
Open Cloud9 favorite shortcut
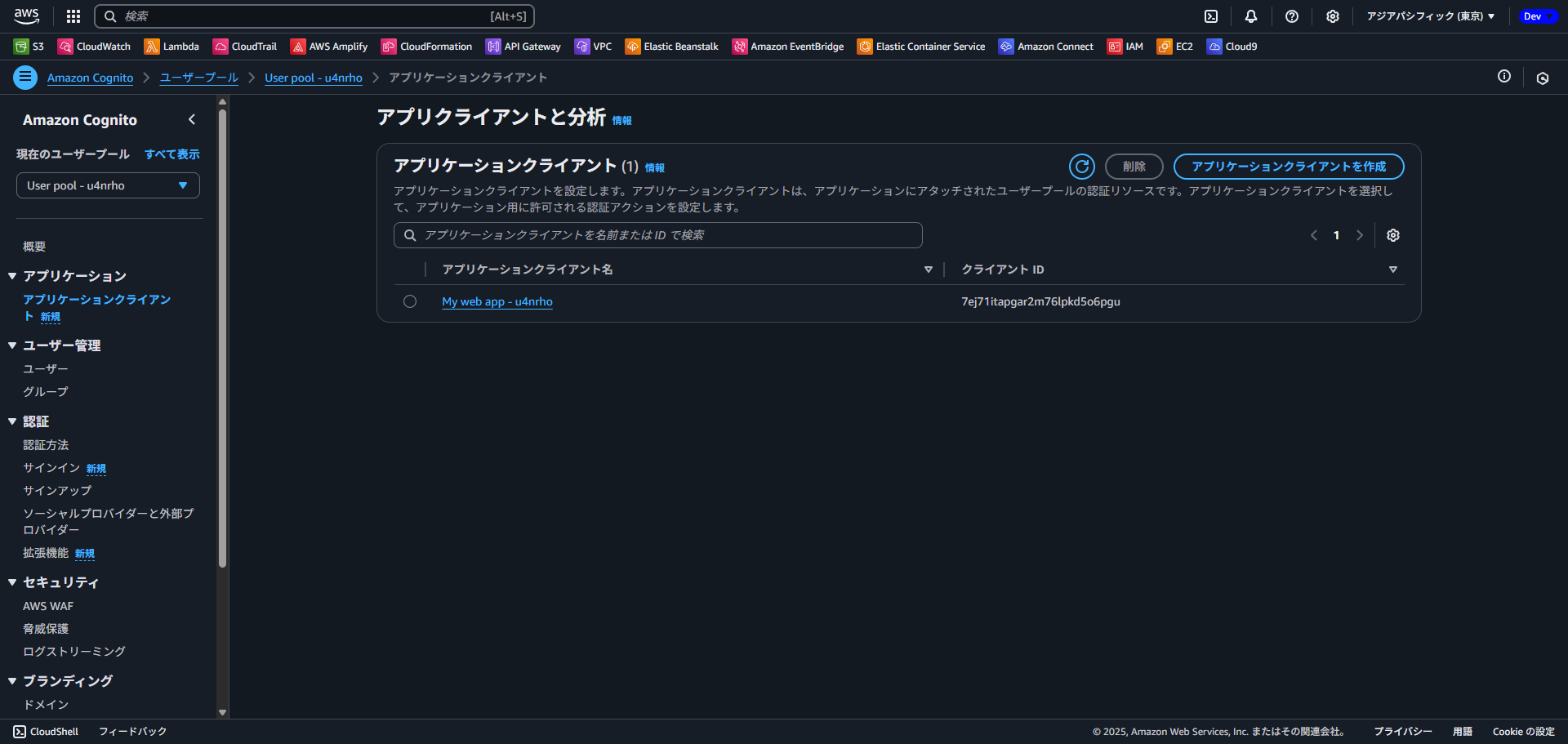click(x=1232, y=47)
